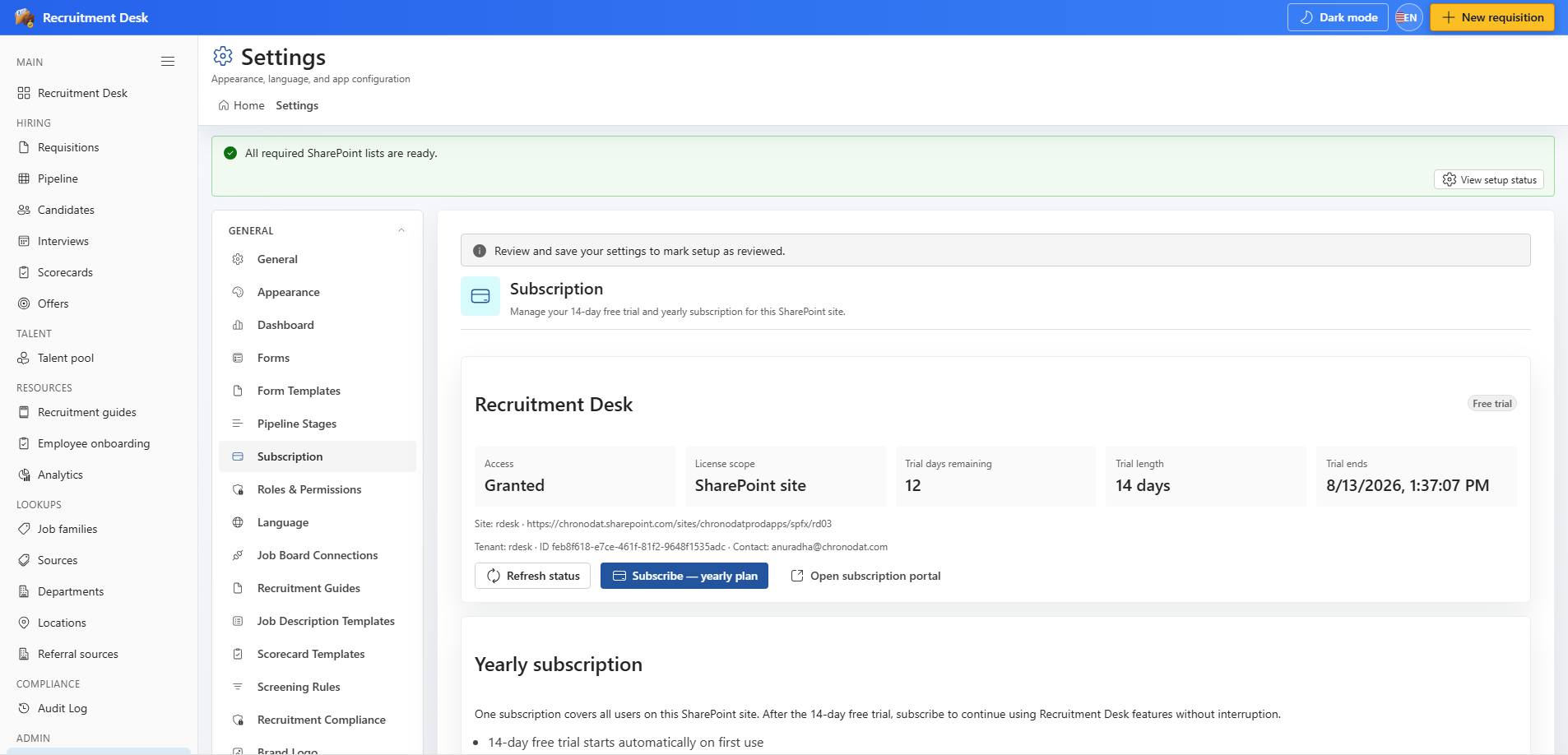The height and width of the screenshot is (755, 1568).
Task: Open Job Description Templates settings
Action: [318, 621]
